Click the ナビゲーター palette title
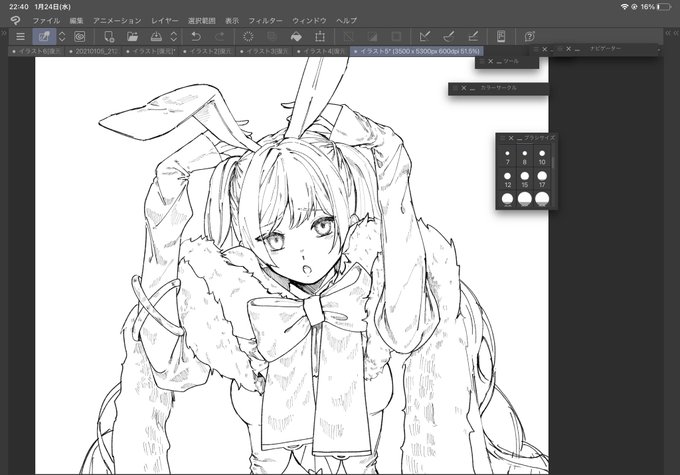Screen dimensions: 680x475 [x=605, y=49]
